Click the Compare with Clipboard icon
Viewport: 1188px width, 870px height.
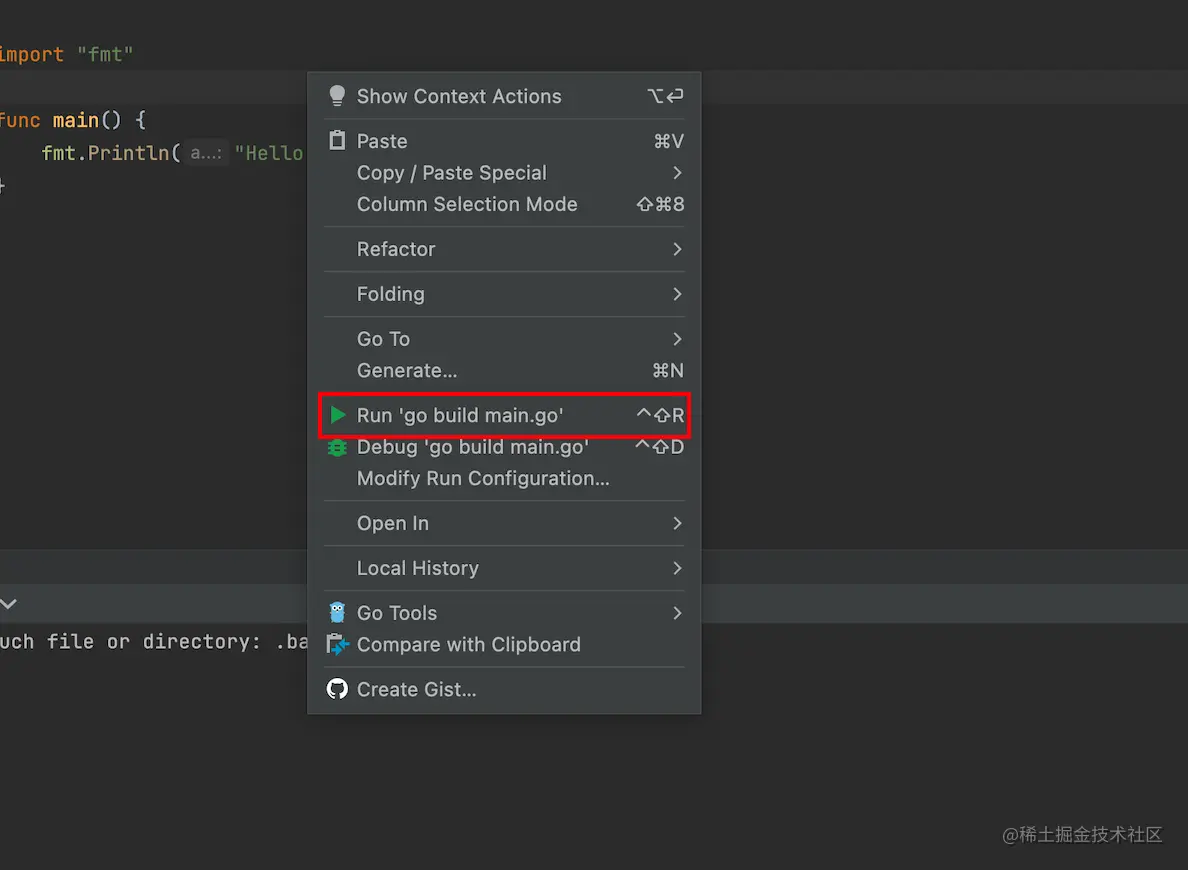337,645
